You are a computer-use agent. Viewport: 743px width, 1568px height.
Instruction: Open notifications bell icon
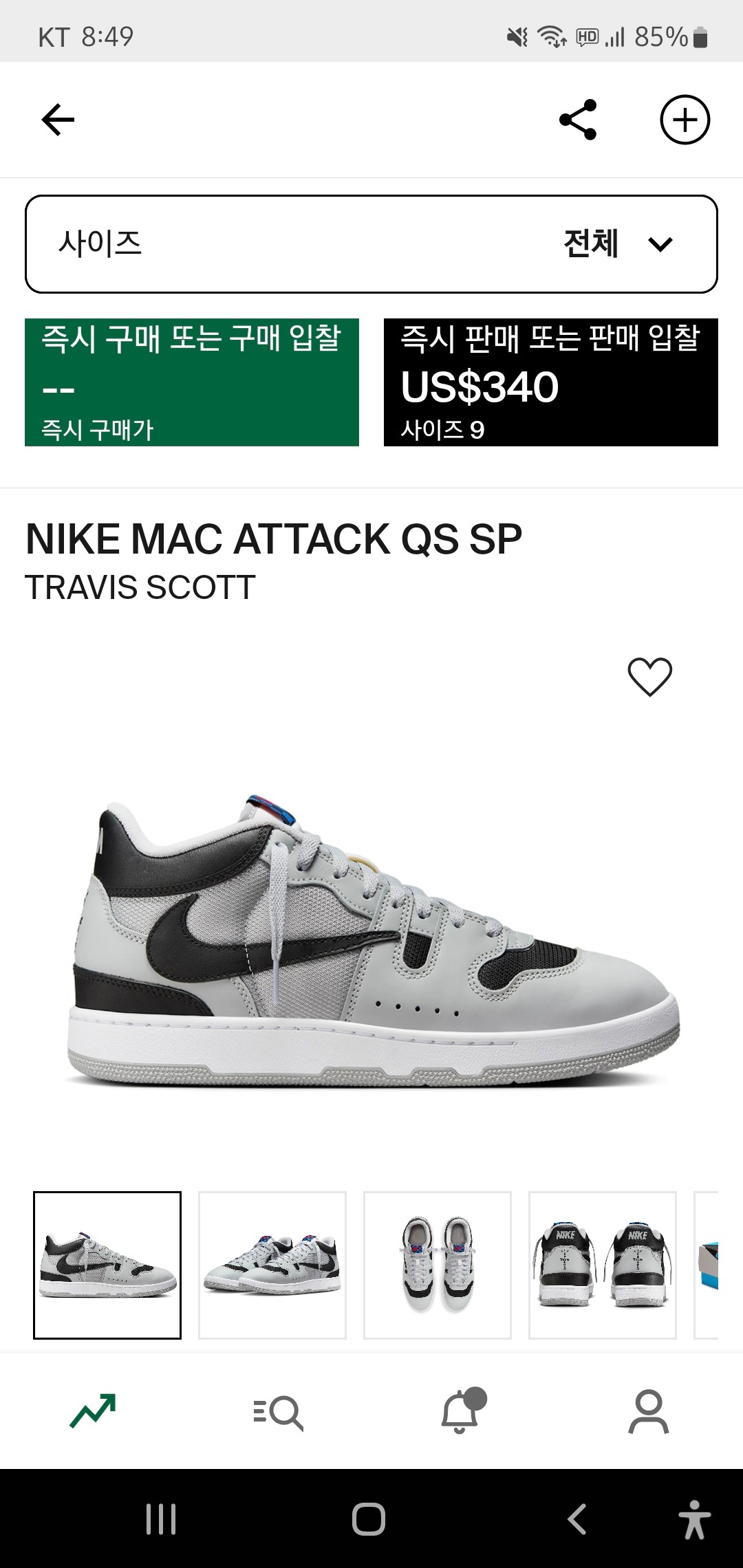pos(462,1411)
